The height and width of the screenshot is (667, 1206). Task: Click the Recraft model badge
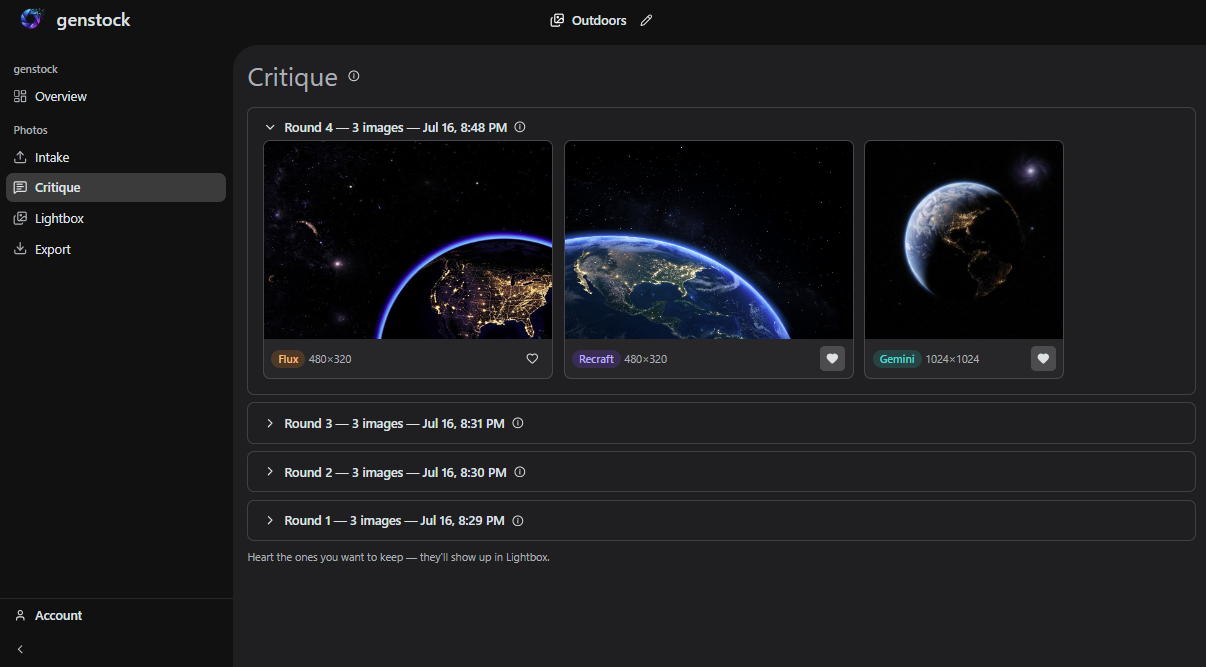[596, 359]
